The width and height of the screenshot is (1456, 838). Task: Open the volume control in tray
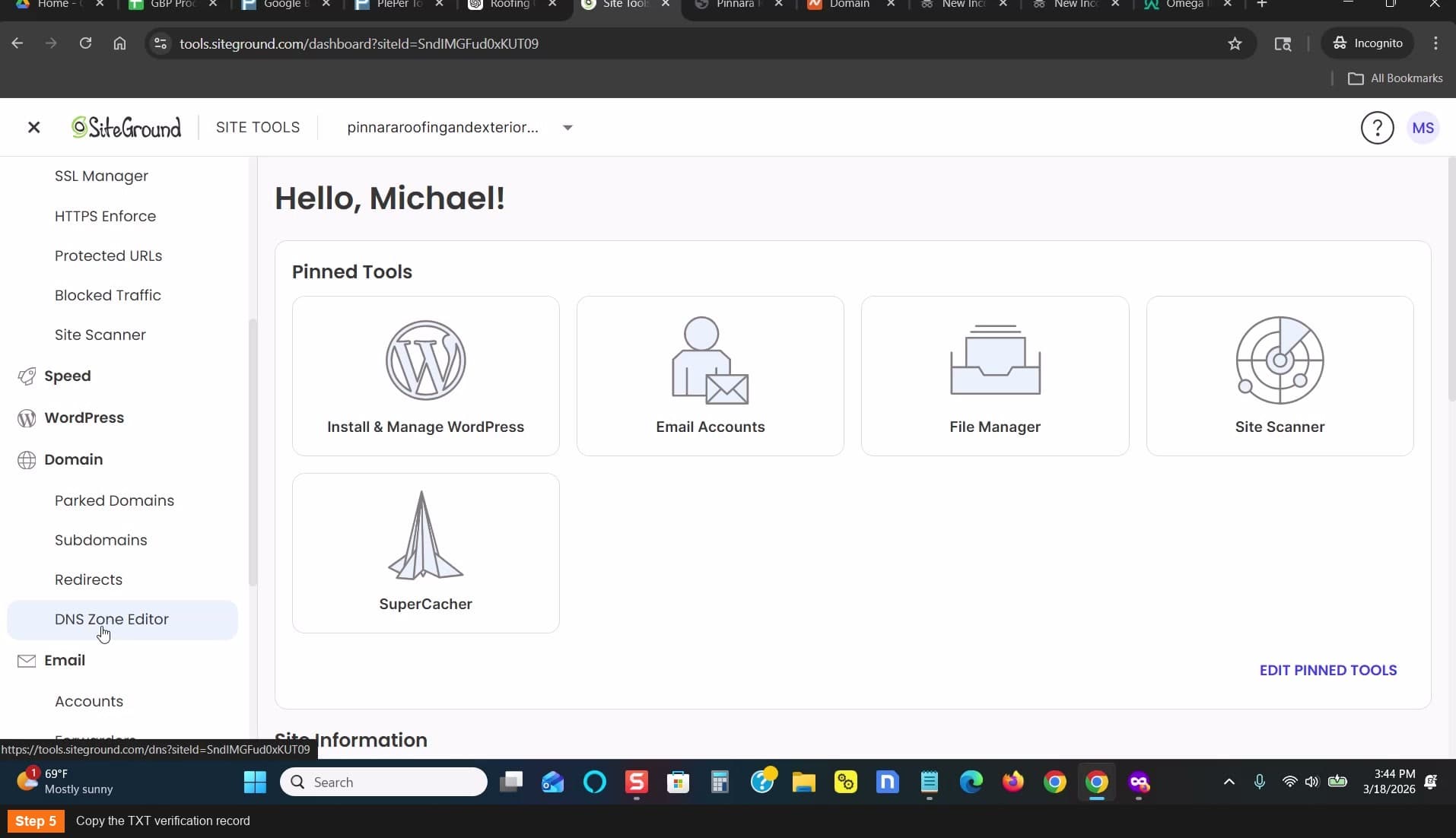[1311, 782]
